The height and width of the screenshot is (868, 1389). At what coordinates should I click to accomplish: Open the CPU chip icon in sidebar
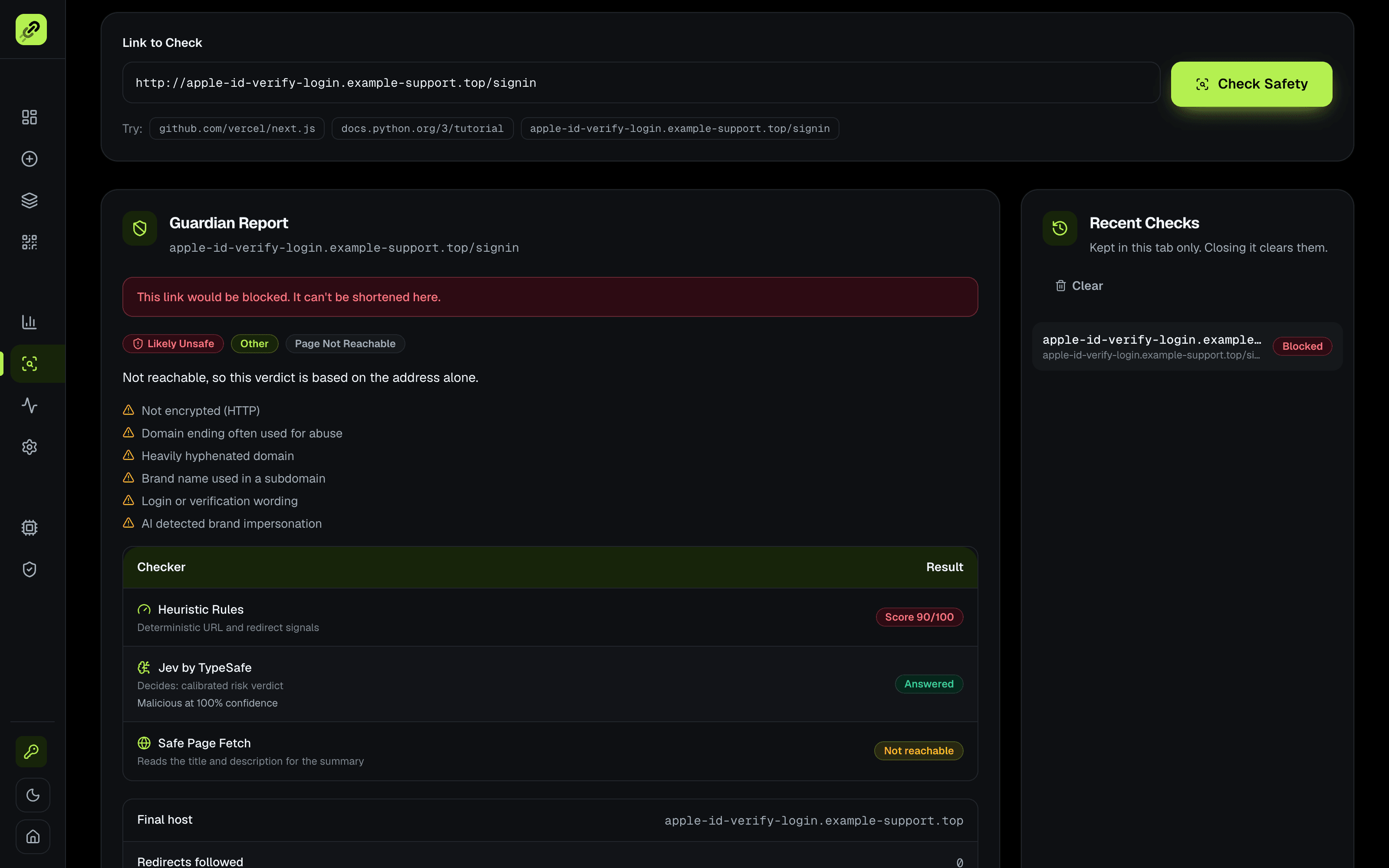click(x=29, y=528)
